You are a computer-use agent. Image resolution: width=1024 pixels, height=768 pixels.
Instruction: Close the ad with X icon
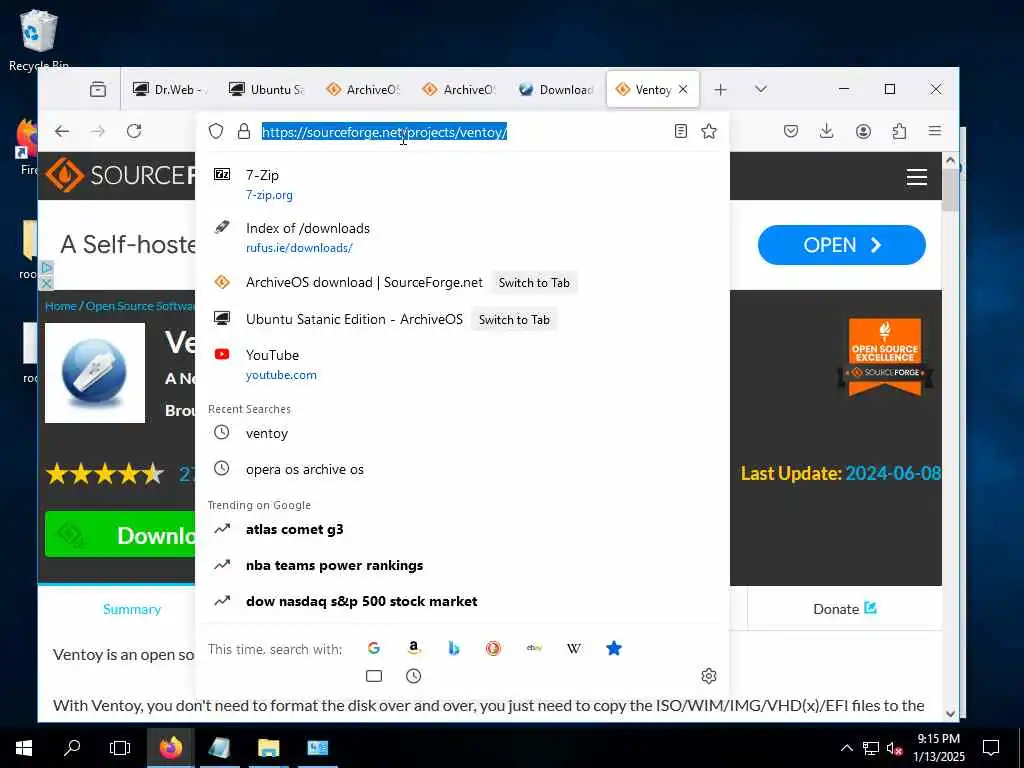[x=46, y=283]
